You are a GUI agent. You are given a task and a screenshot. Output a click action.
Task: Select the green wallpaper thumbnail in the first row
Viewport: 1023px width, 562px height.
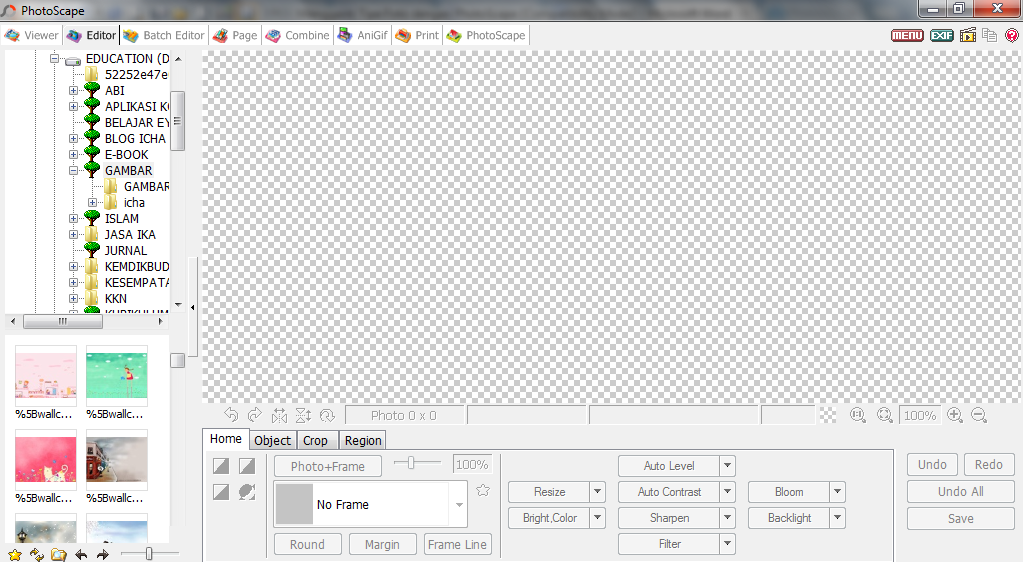pyautogui.click(x=117, y=375)
